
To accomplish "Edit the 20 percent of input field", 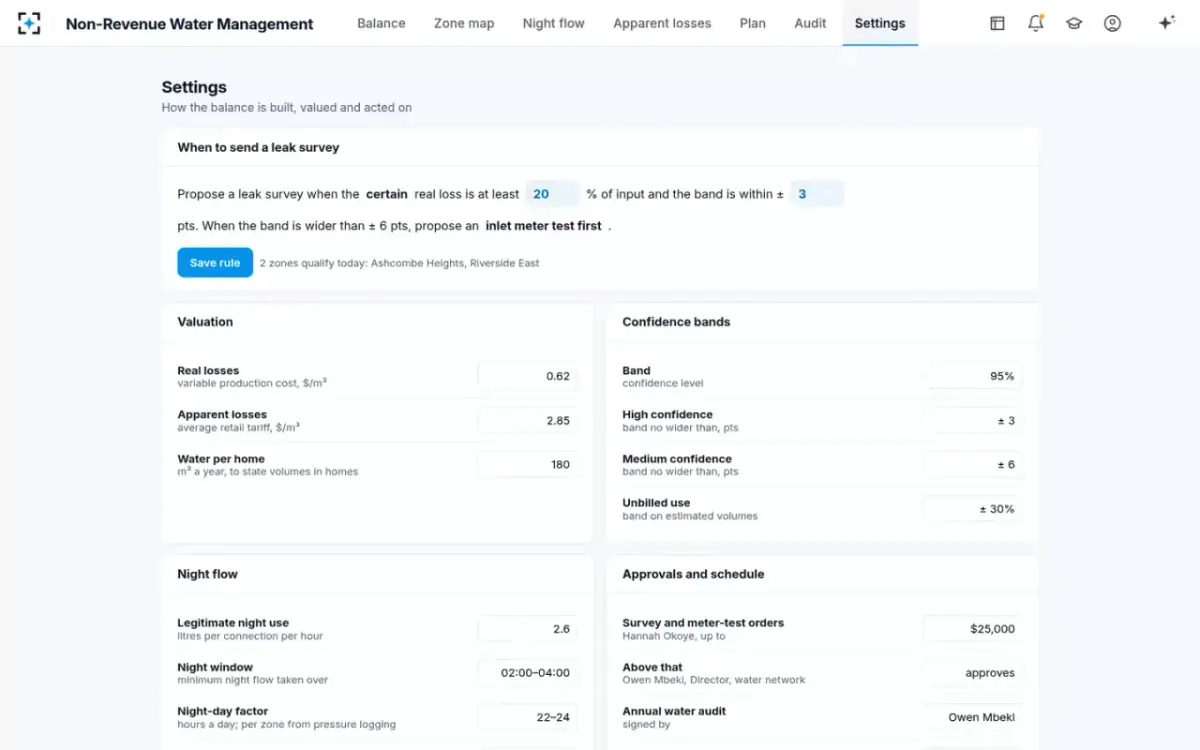I will tap(553, 194).
